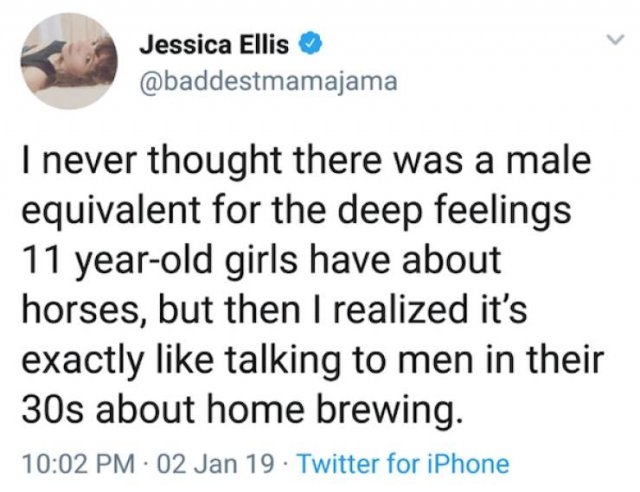Click the blue verified checkmark badge
This screenshot has height=492, width=640.
311,44
